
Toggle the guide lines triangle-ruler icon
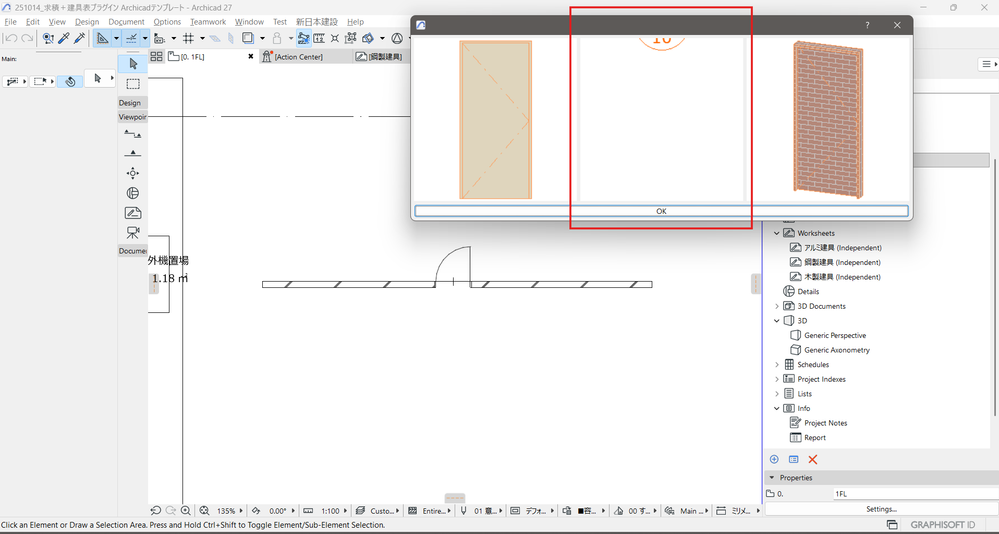coord(103,38)
